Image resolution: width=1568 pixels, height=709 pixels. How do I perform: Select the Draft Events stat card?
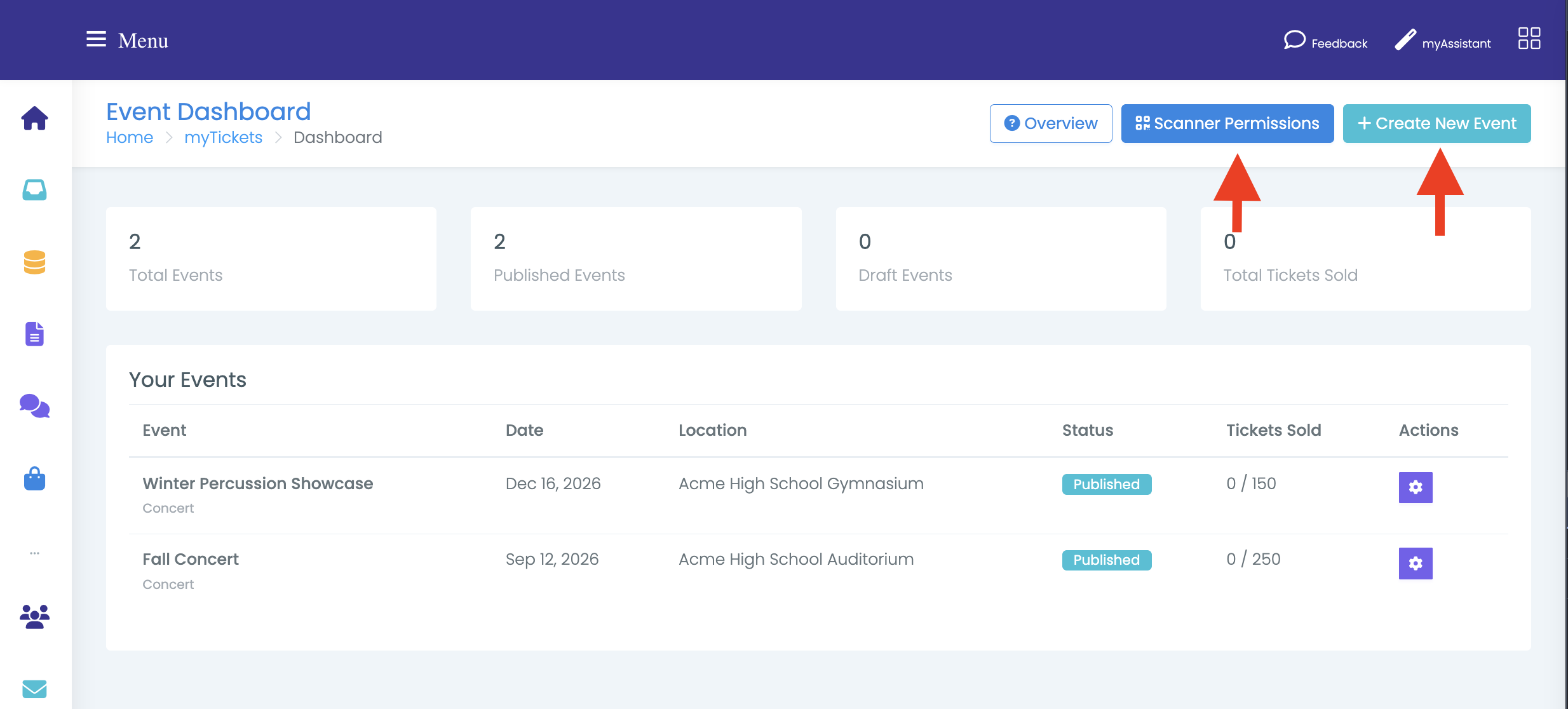pyautogui.click(x=1001, y=259)
